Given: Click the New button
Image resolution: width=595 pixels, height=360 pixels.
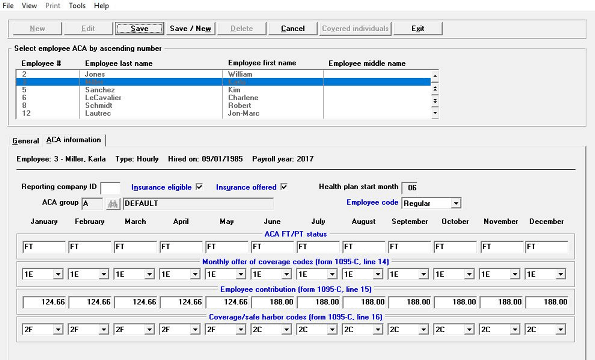Looking at the screenshot, I should coord(37,28).
